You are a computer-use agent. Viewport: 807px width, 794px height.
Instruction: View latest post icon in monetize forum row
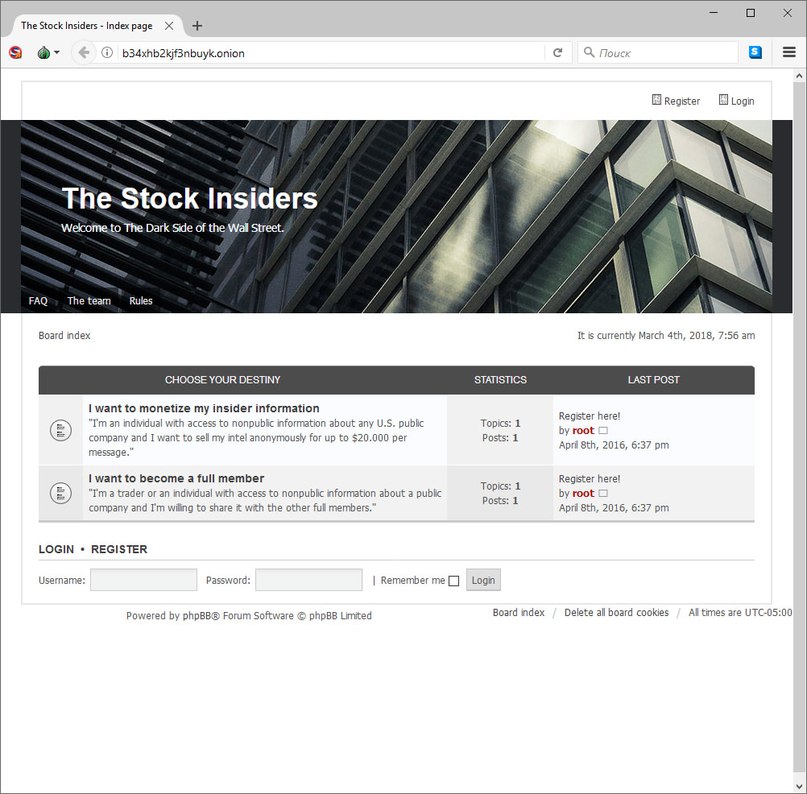(603, 430)
